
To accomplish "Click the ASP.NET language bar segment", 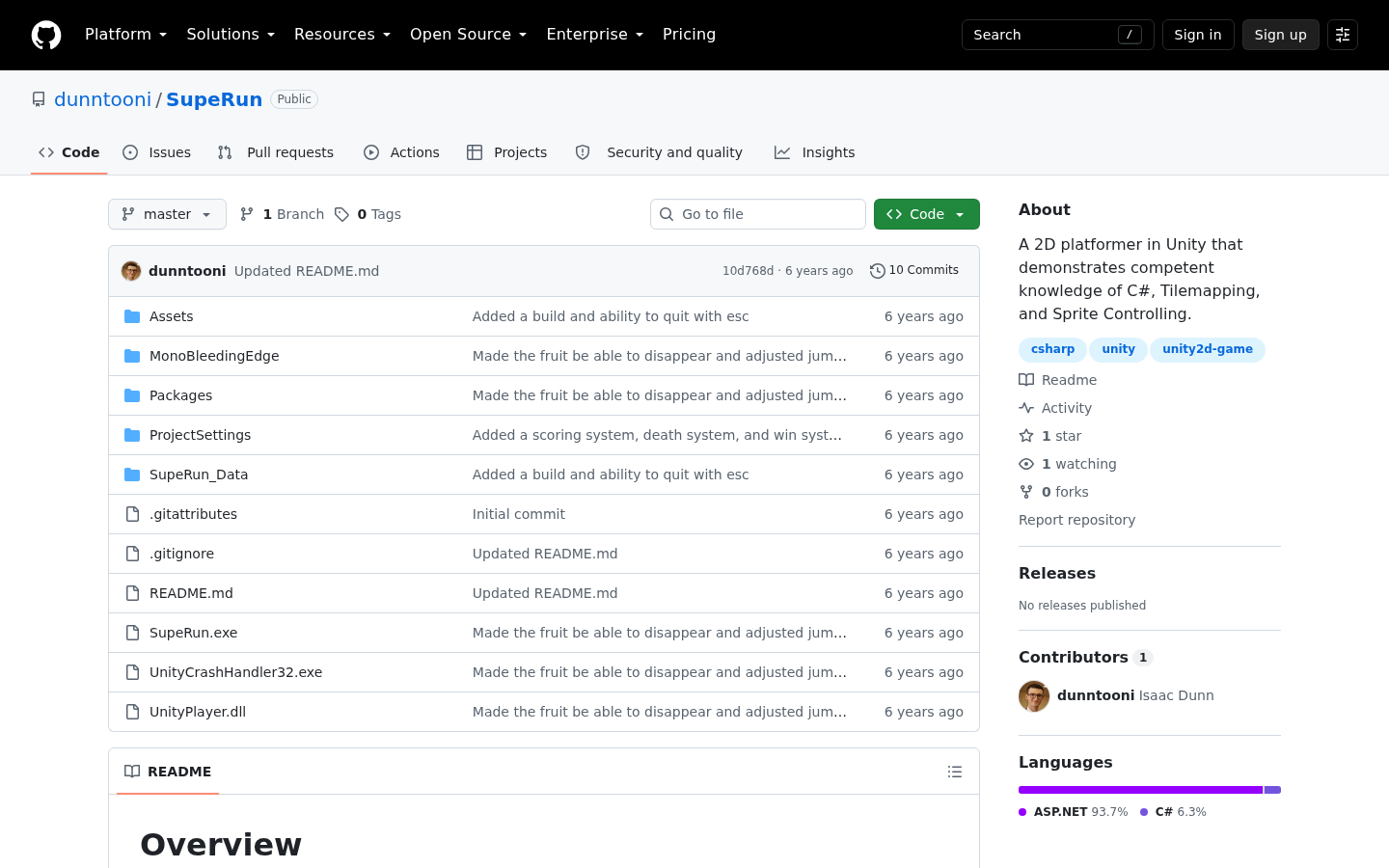I will [1140, 790].
